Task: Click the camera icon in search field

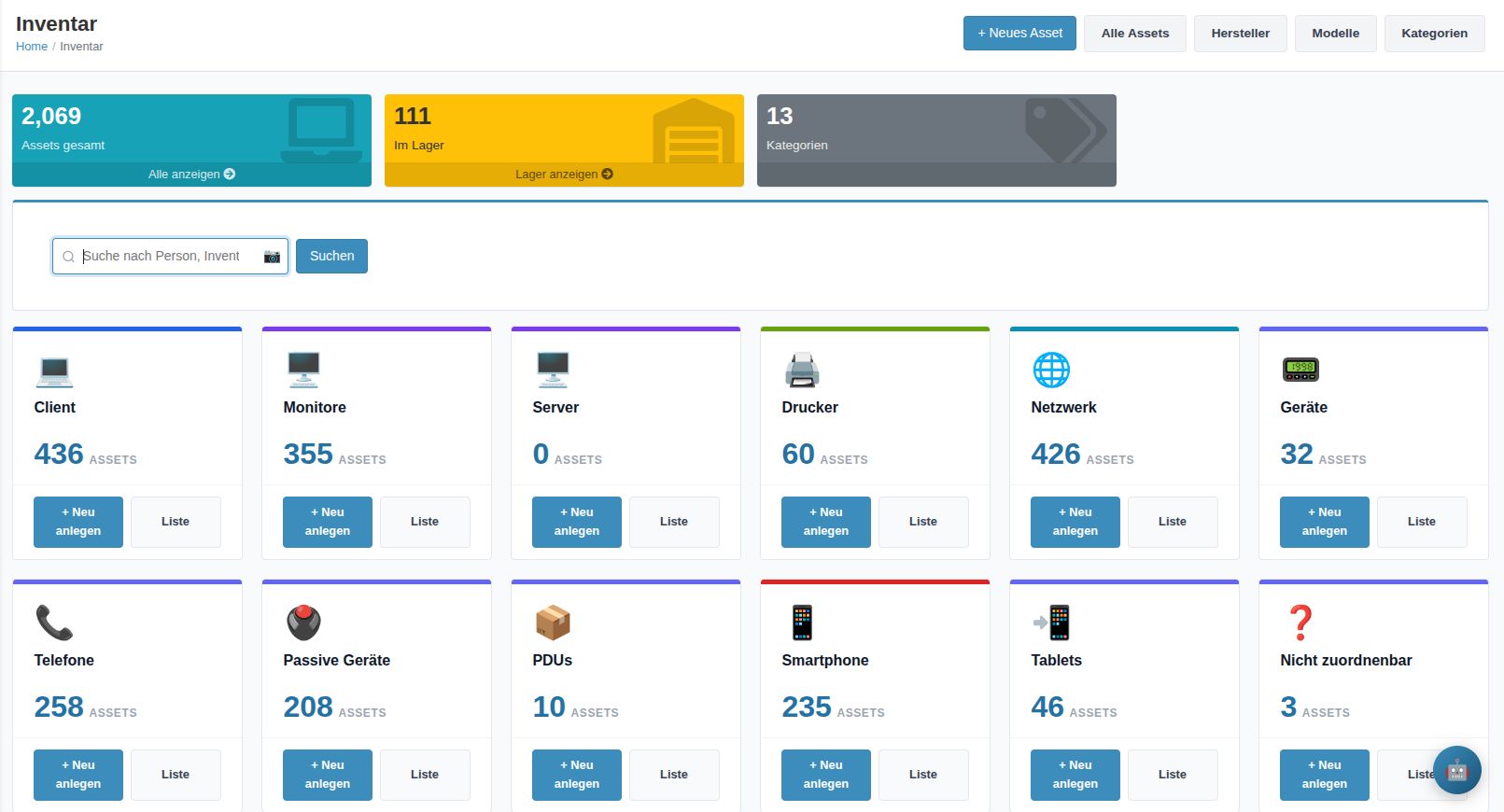Action: [272, 257]
